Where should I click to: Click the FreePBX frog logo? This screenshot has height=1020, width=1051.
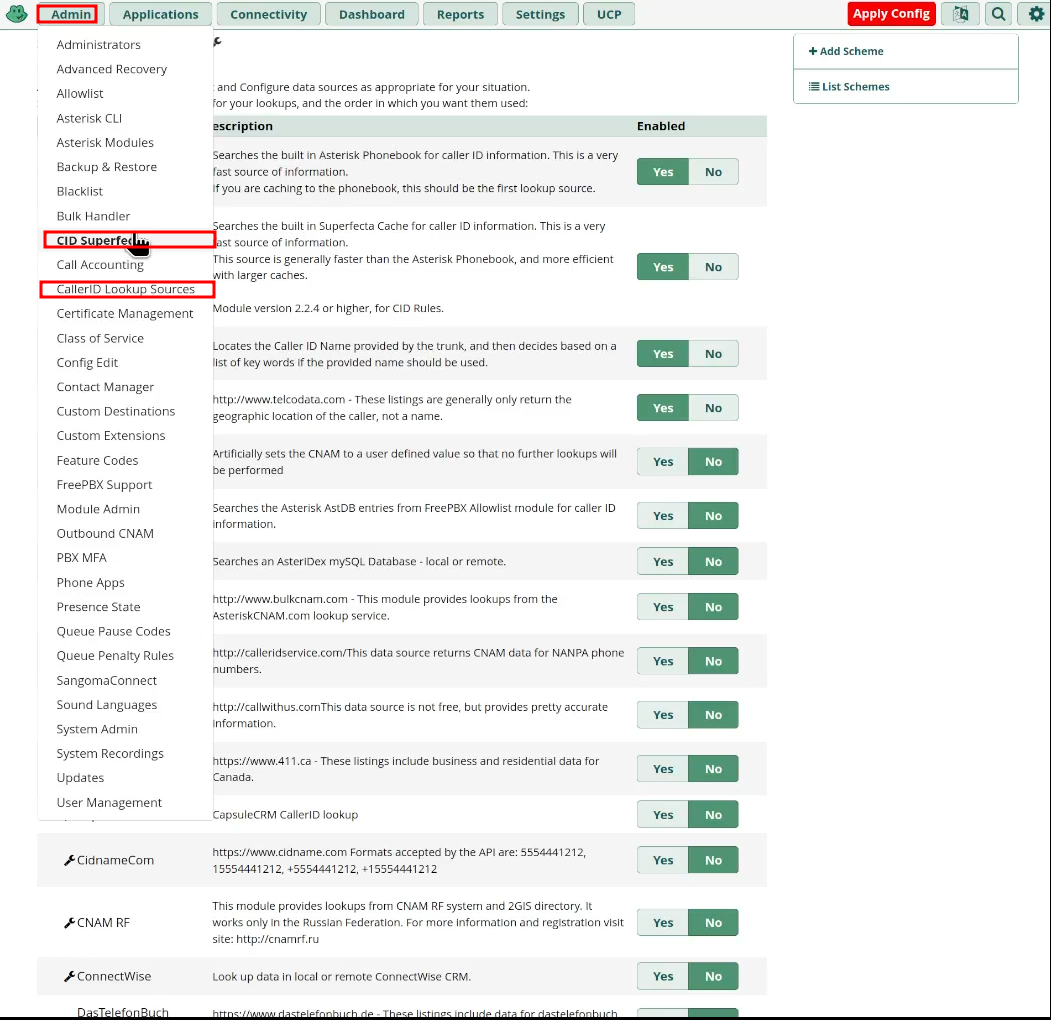[x=17, y=14]
